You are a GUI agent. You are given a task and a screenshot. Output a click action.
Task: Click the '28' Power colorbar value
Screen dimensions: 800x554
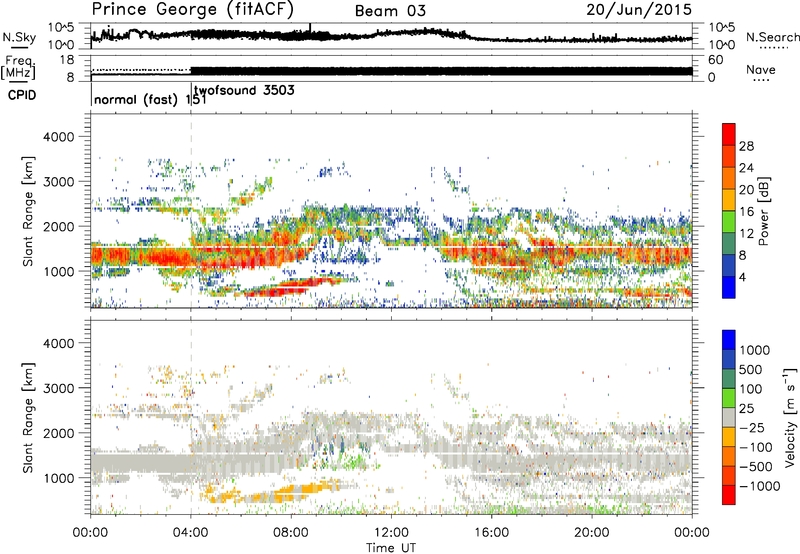pos(746,146)
